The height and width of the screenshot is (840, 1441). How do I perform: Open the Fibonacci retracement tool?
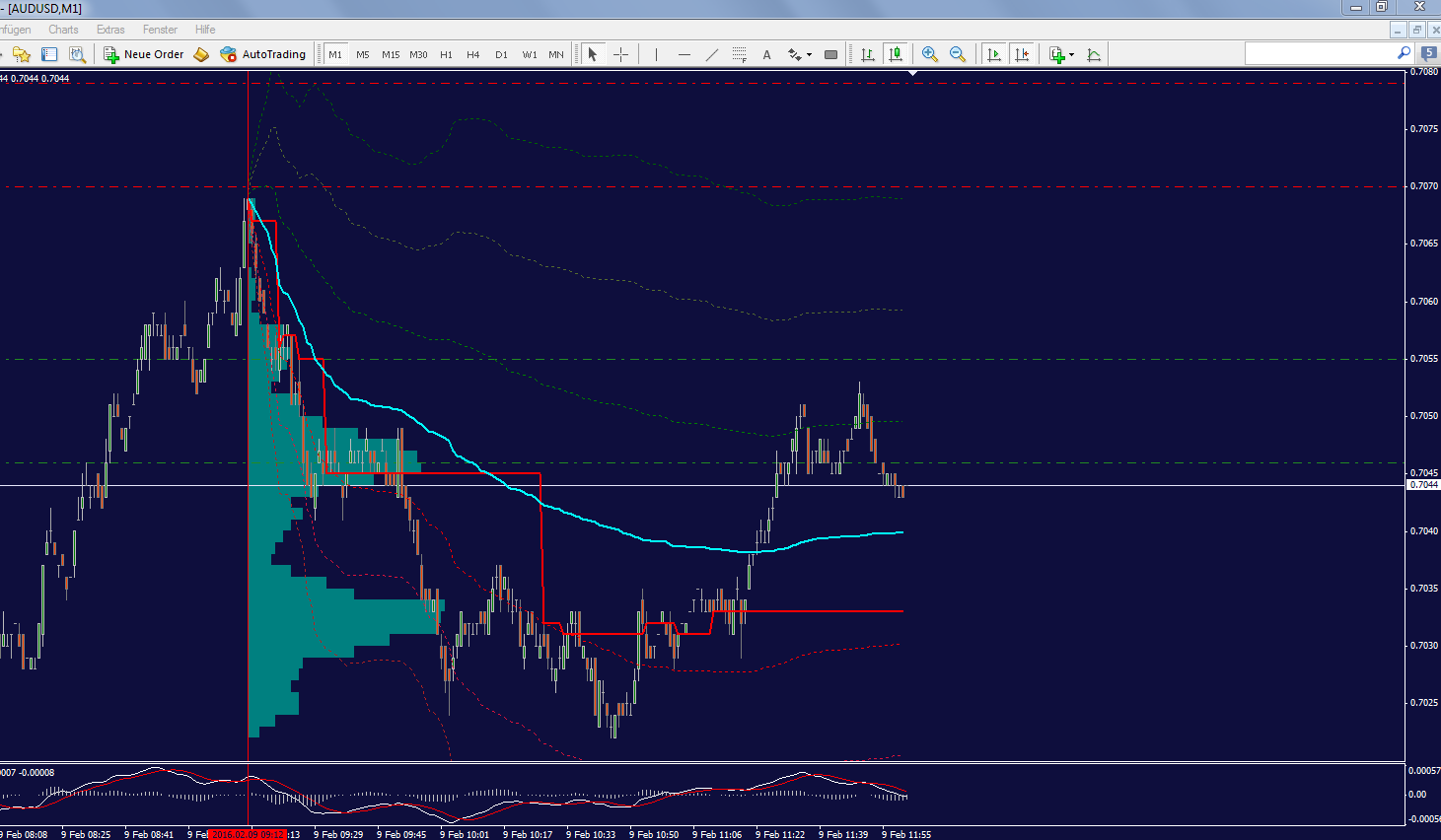coord(740,54)
